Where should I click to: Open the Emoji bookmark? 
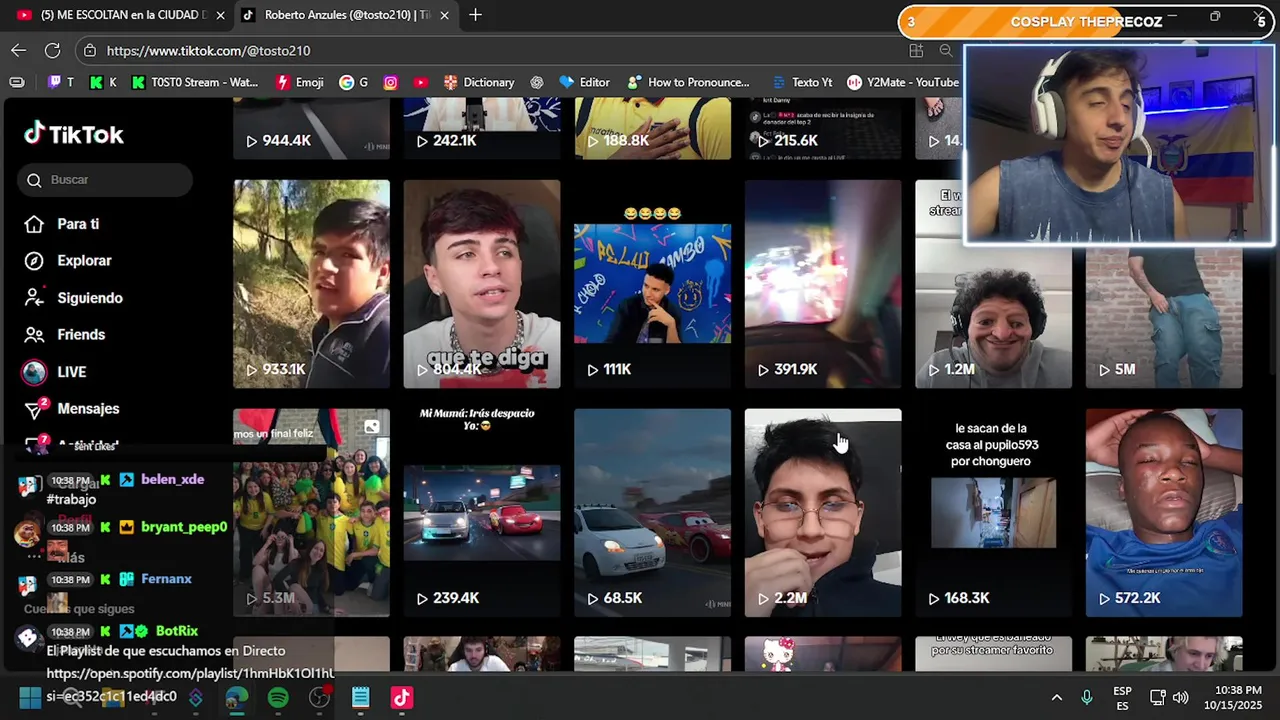tap(300, 82)
